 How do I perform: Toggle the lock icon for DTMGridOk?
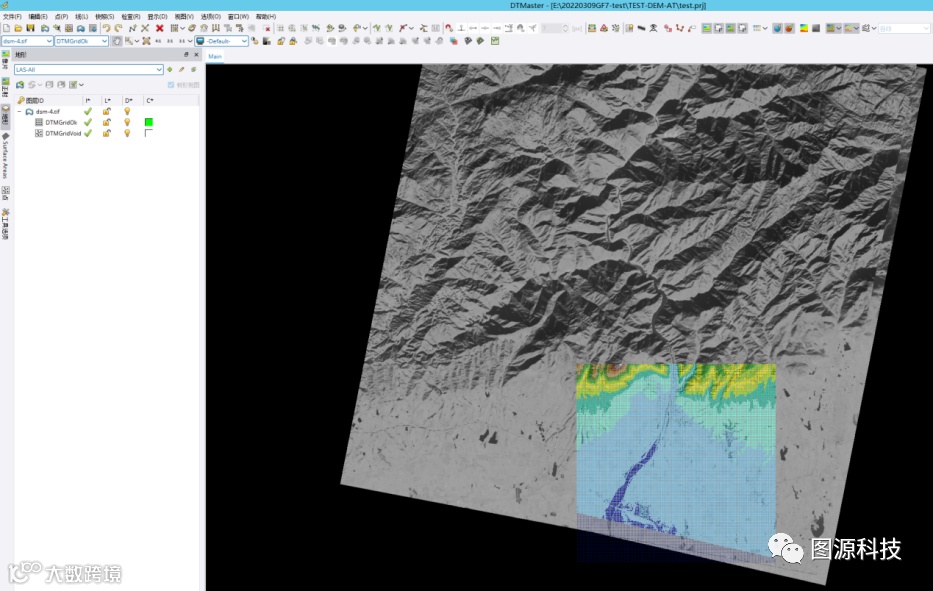pos(107,122)
